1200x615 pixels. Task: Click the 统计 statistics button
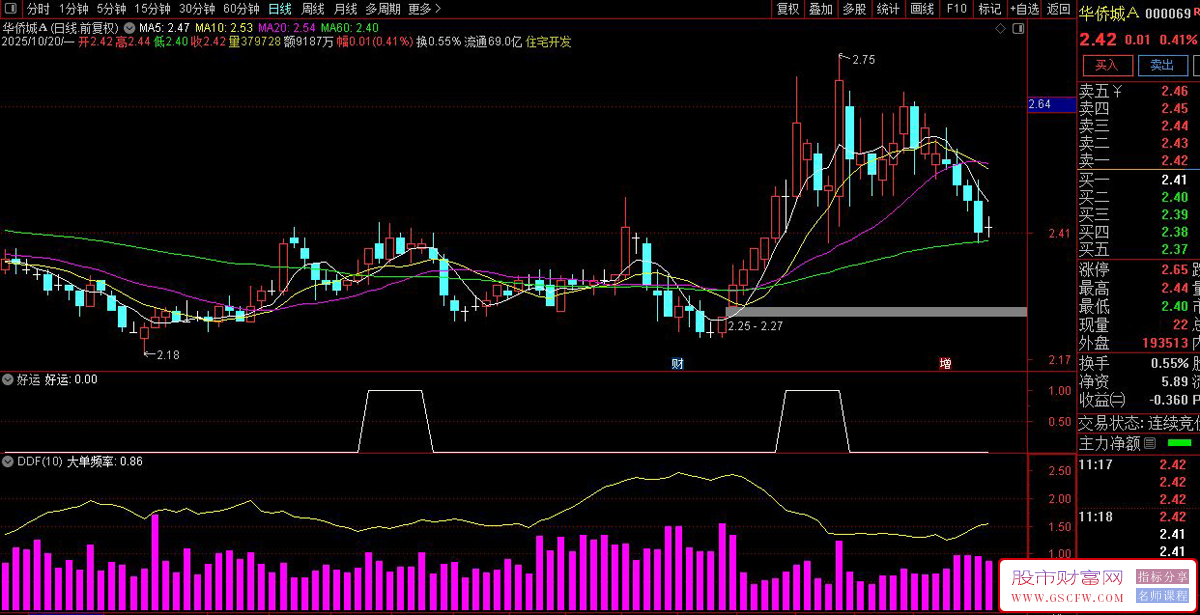click(887, 9)
